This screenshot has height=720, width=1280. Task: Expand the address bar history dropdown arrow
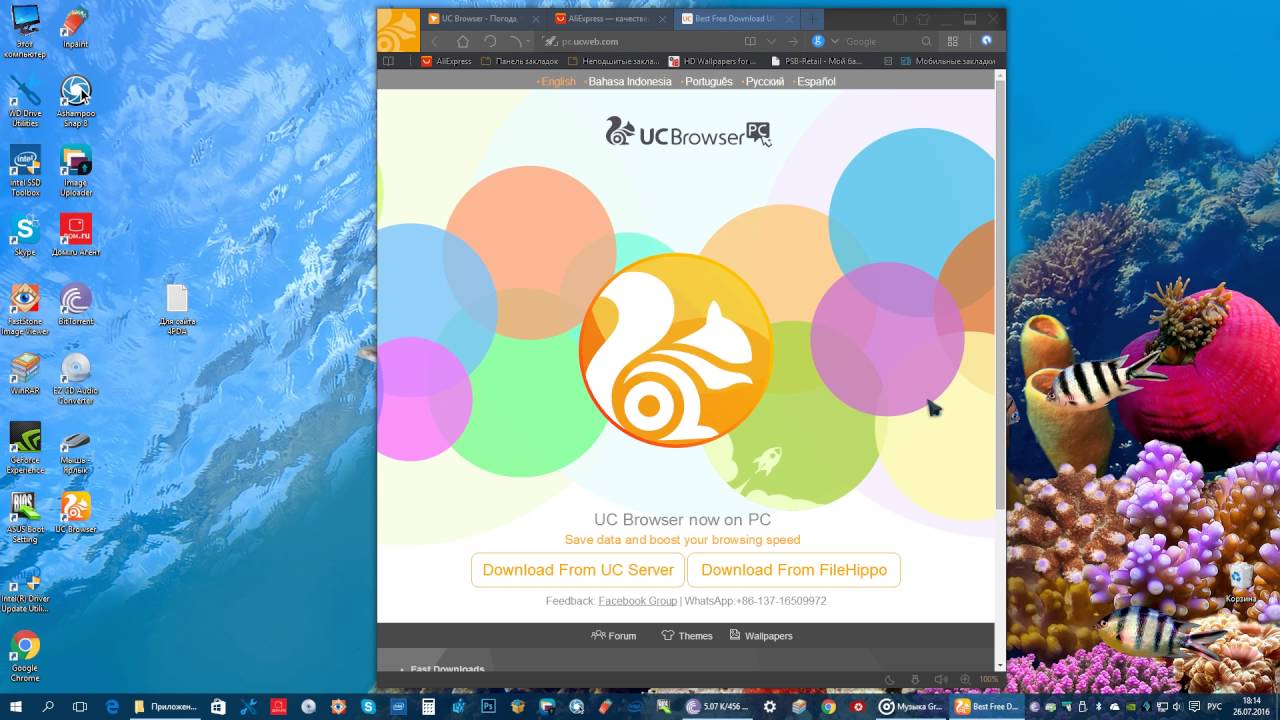[771, 42]
